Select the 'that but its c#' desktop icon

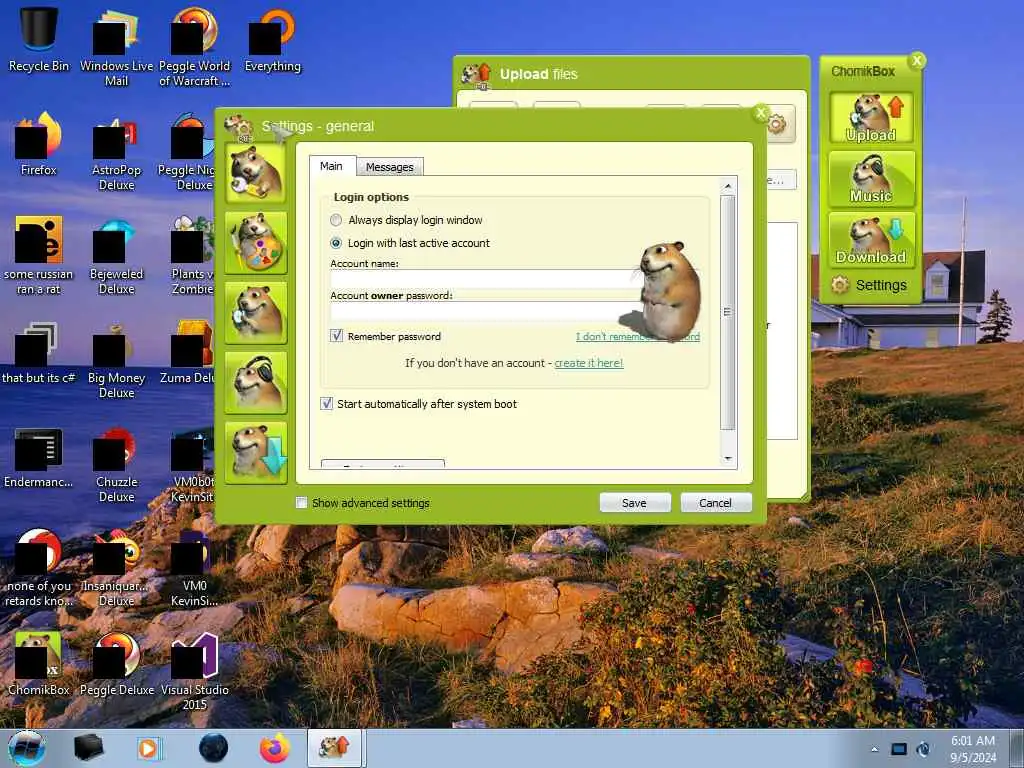39,353
